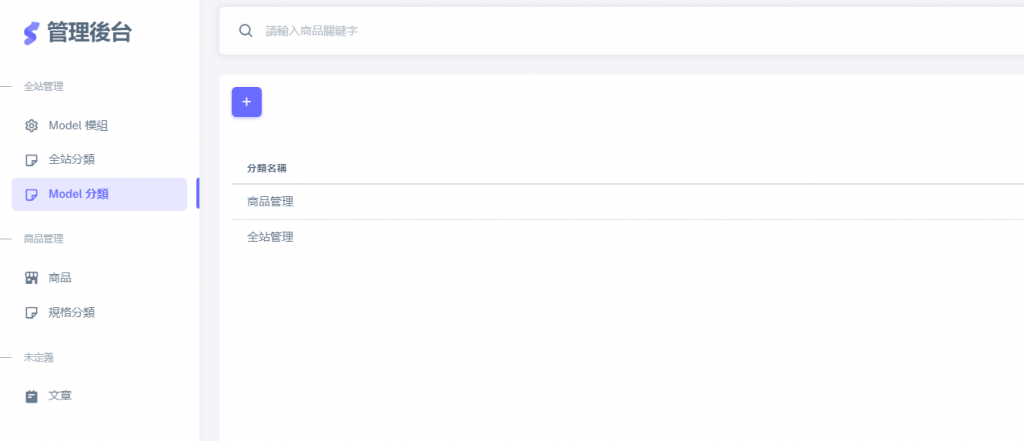The image size is (1024, 441).
Task: Click the note icon beside 全站分類
Action: [x=31, y=160]
